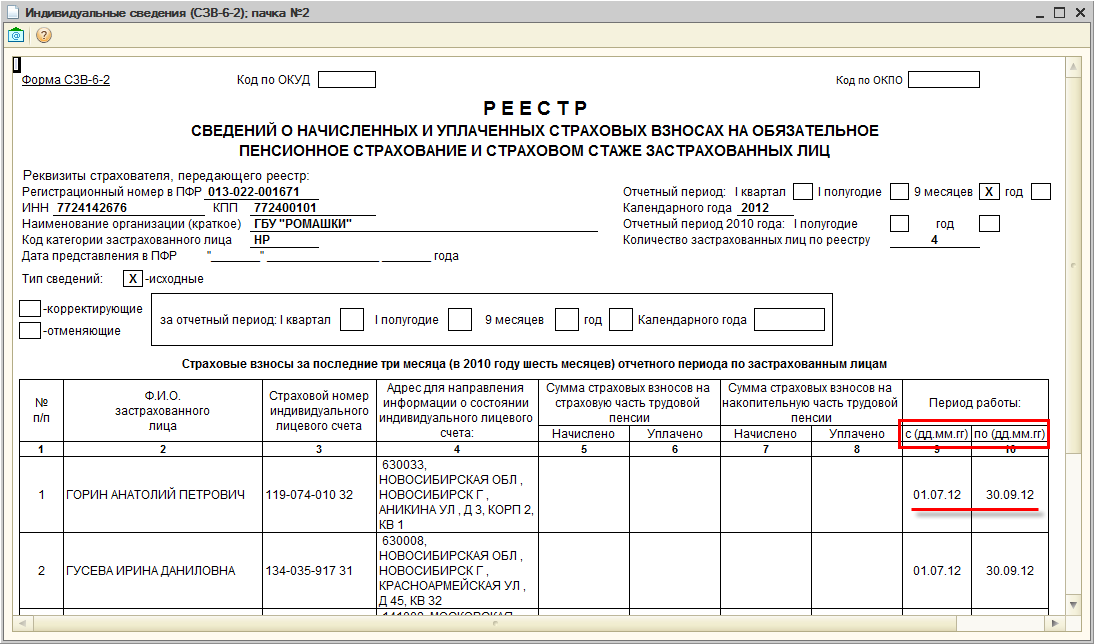Close the Индивидуальные сведения window
1094x644 pixels.
click(1079, 13)
